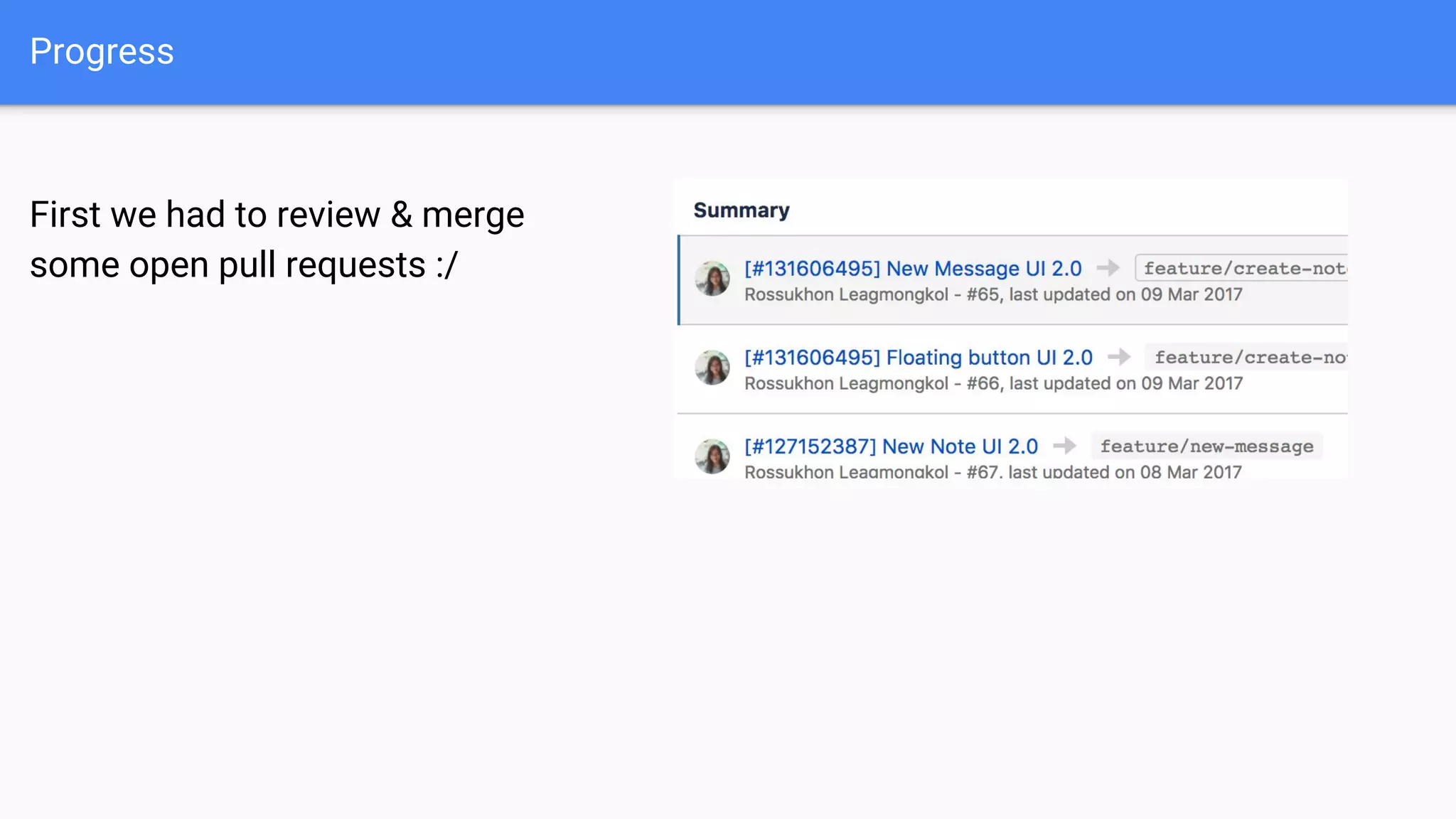The image size is (1456, 819).
Task: Select the feature/new-message branch label
Action: pos(1207,446)
